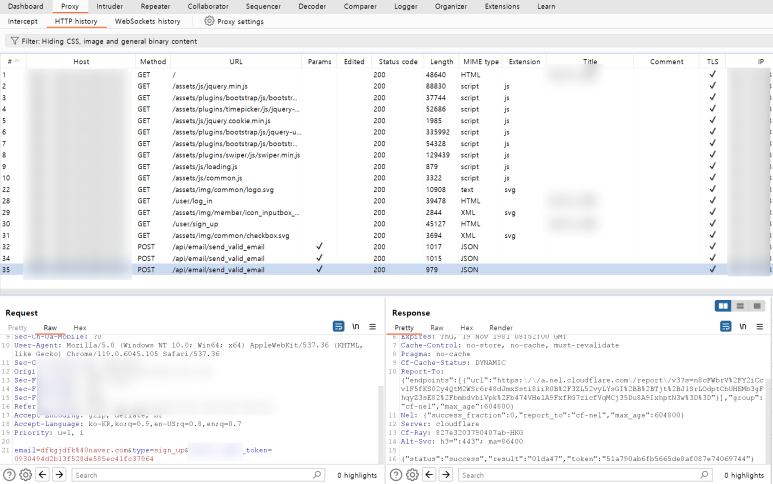Switch to WebSockets history tab
Image resolution: width=773 pixels, height=484 pixels.
point(147,21)
